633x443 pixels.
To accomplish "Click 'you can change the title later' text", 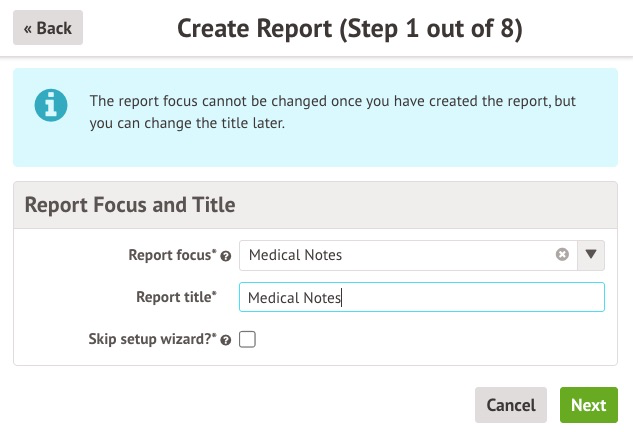I will (x=200, y=124).
